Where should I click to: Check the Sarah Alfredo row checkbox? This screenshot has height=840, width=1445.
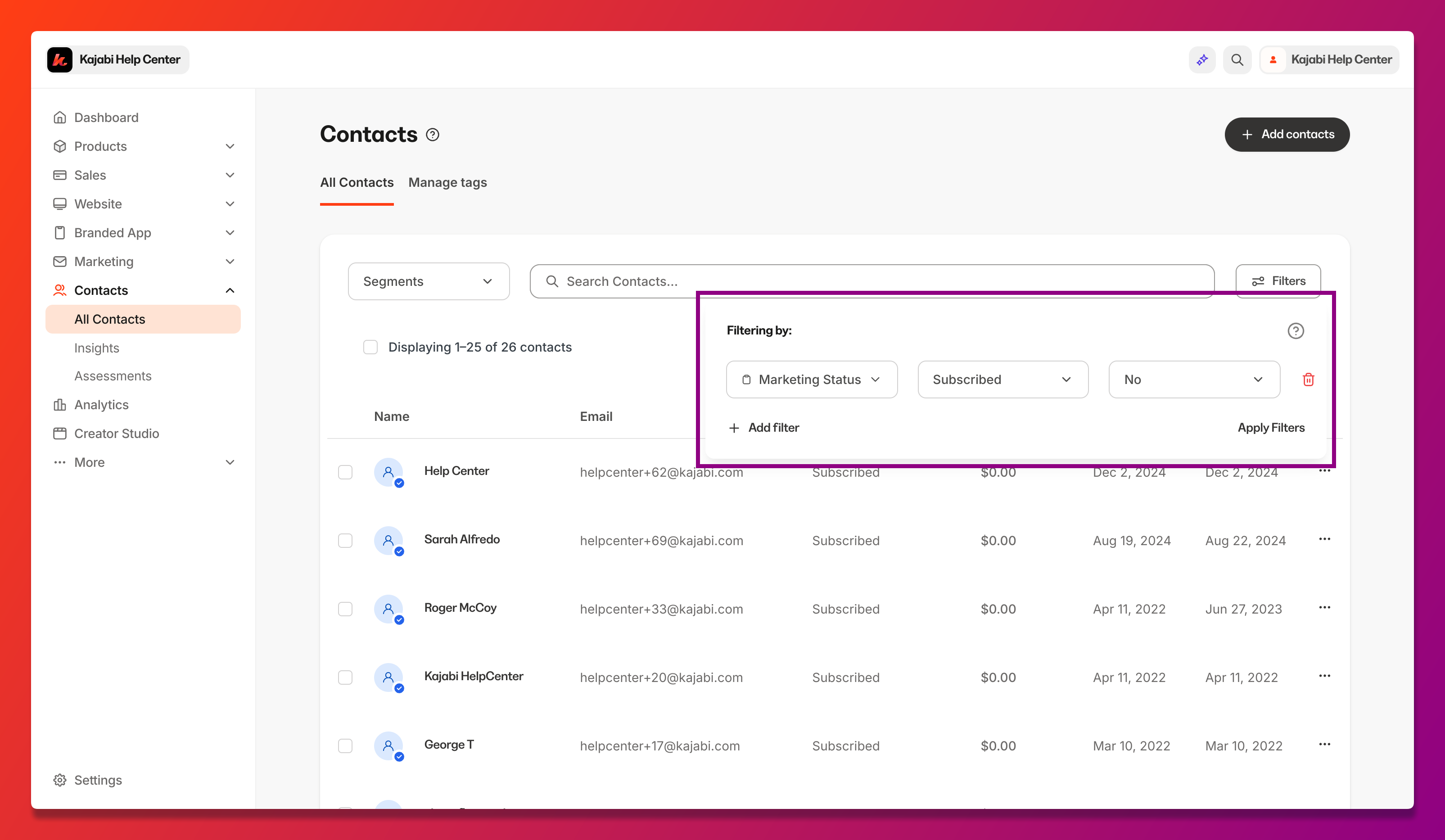pyautogui.click(x=345, y=541)
